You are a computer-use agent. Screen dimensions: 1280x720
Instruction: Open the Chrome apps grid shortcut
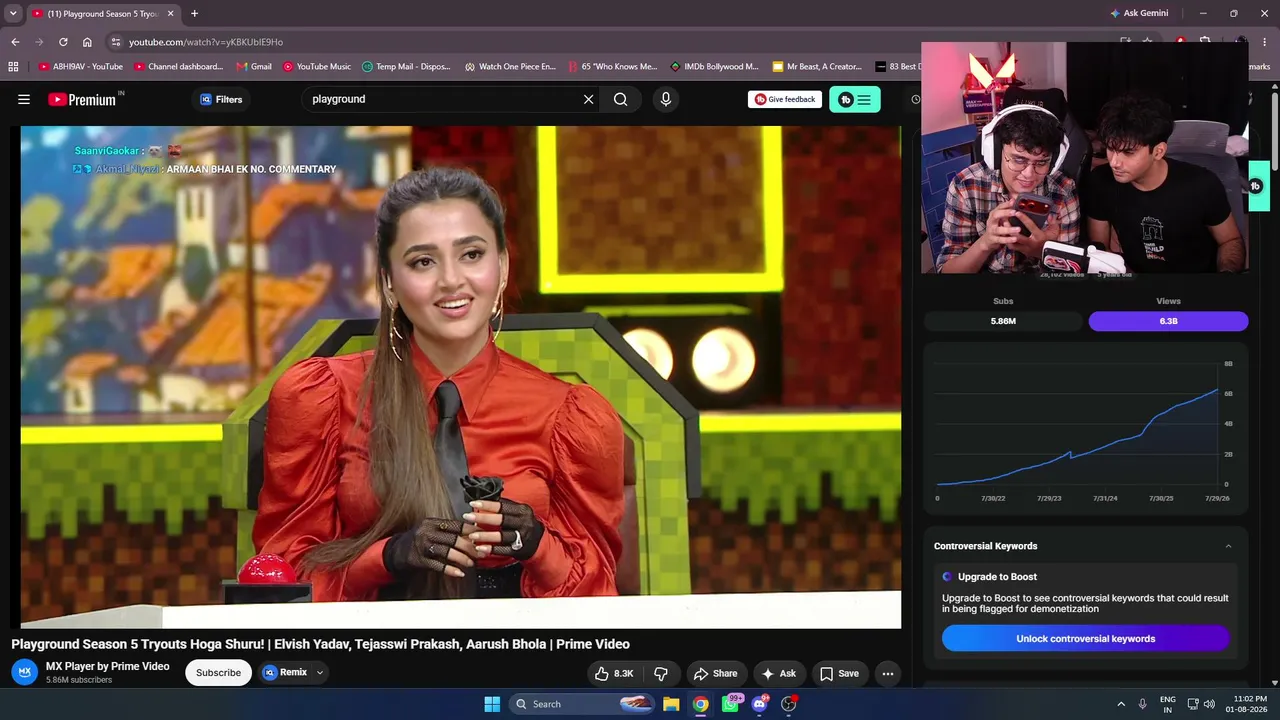coord(13,67)
